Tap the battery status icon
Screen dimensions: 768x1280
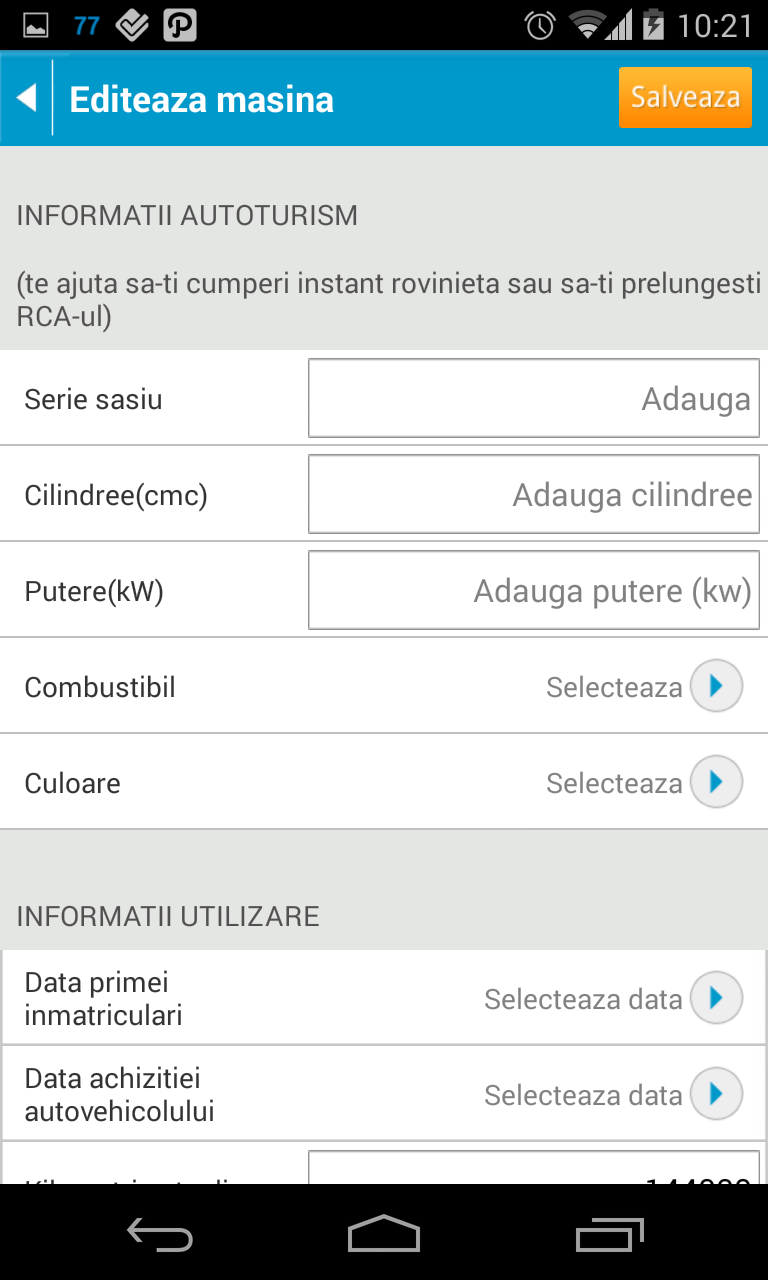[653, 25]
